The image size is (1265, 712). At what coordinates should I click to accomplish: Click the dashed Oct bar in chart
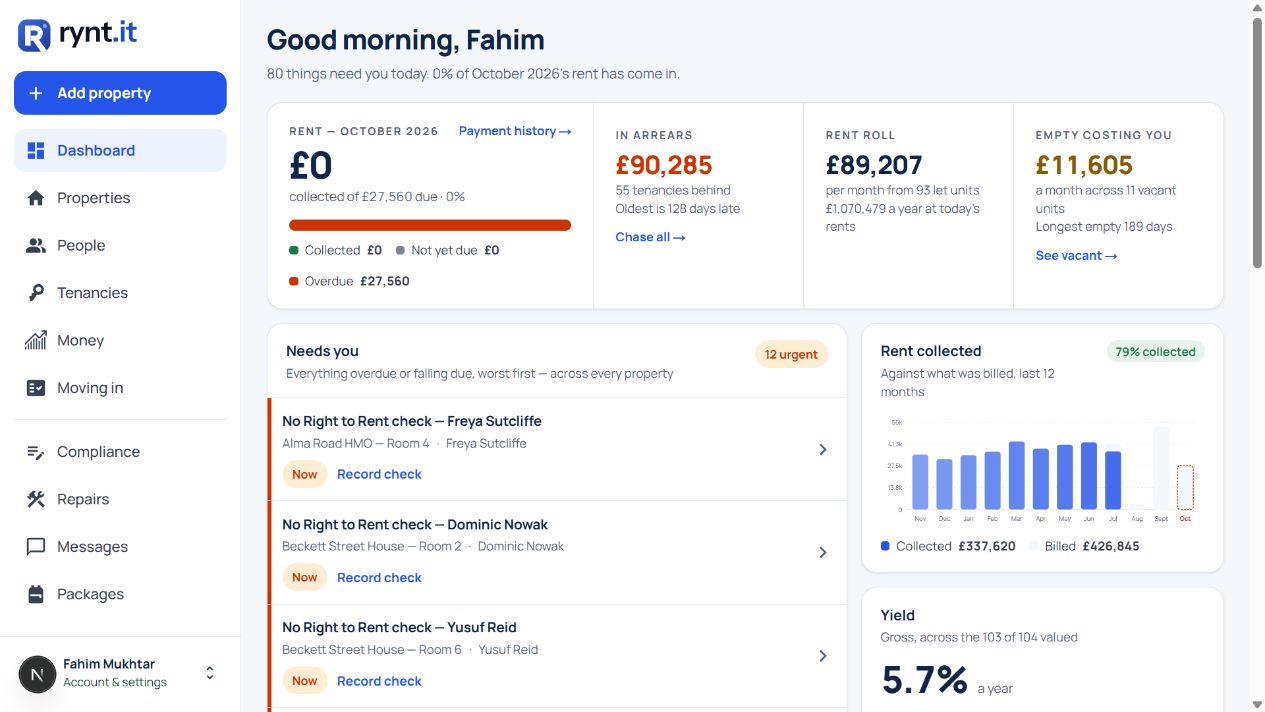coord(1185,488)
